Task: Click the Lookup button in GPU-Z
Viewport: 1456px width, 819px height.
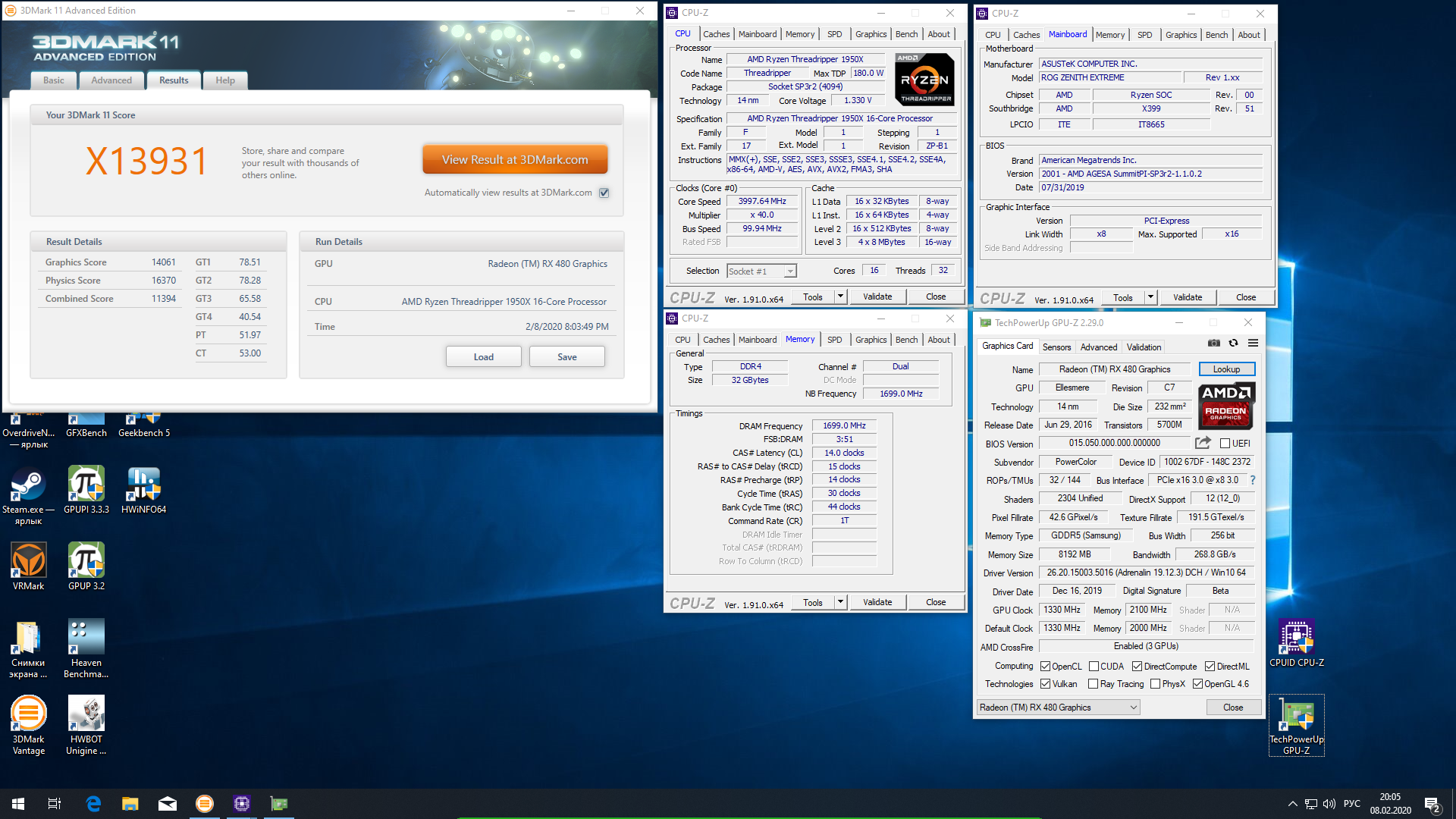Action: 1226,369
